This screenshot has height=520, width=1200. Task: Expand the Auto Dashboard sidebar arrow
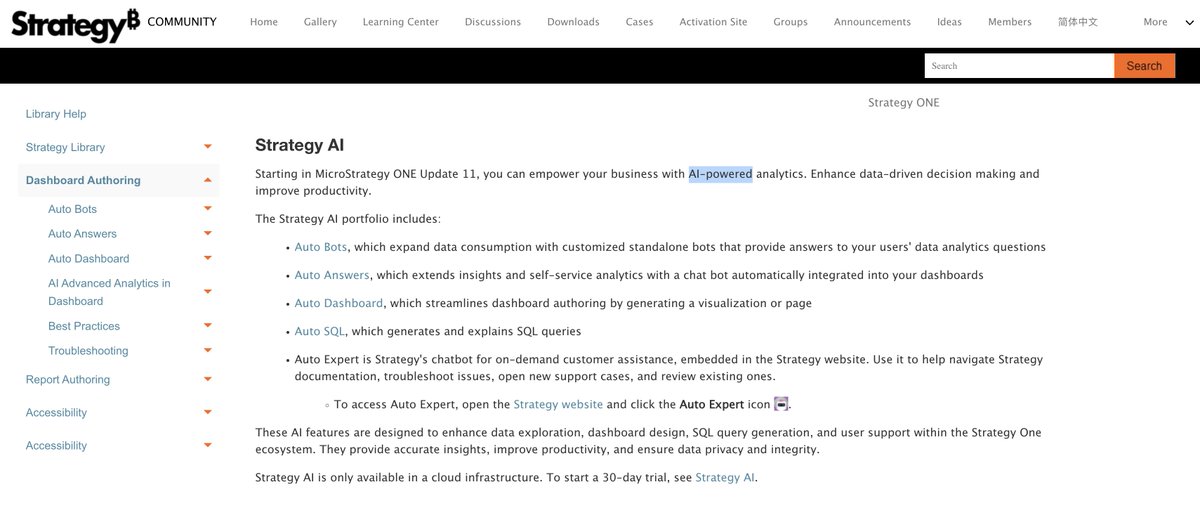[208, 258]
